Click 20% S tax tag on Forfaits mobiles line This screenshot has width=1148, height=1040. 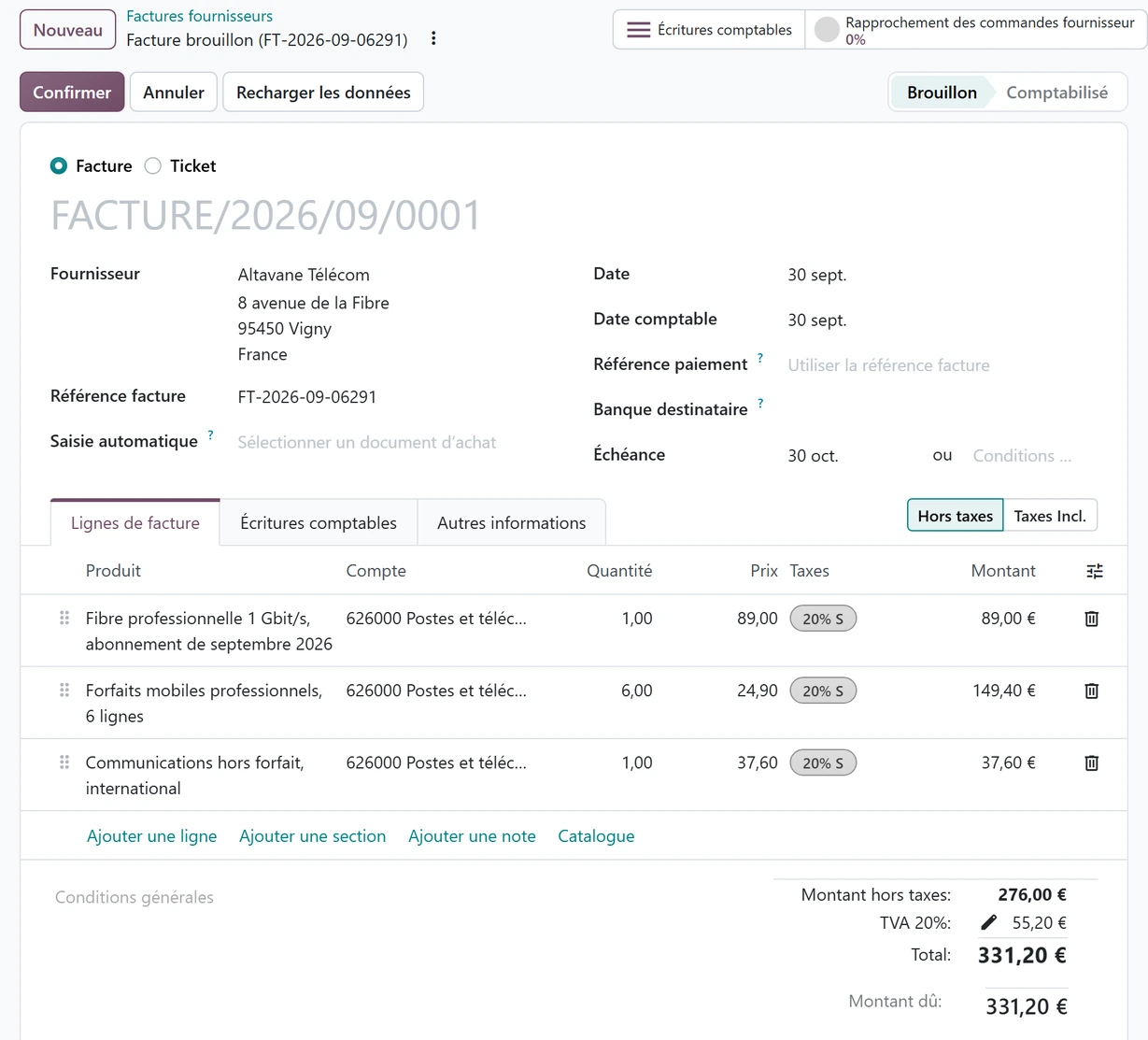[823, 691]
